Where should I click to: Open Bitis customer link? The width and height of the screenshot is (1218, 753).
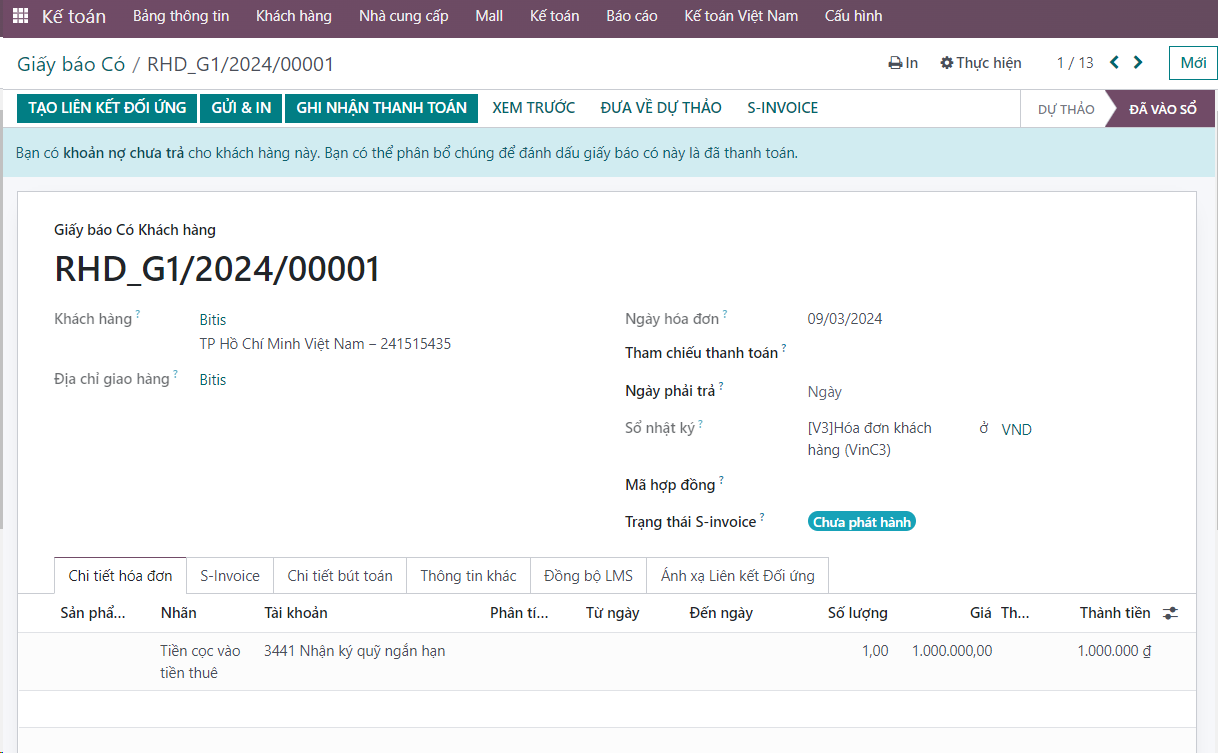pyautogui.click(x=213, y=320)
